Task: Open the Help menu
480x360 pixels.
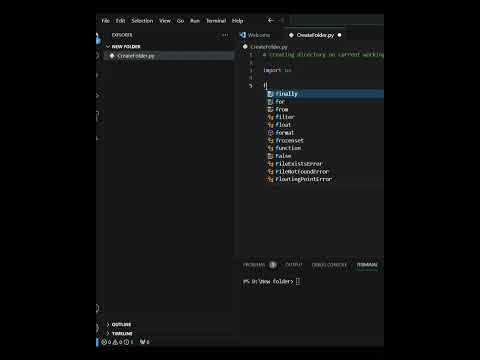Action: tap(237, 21)
